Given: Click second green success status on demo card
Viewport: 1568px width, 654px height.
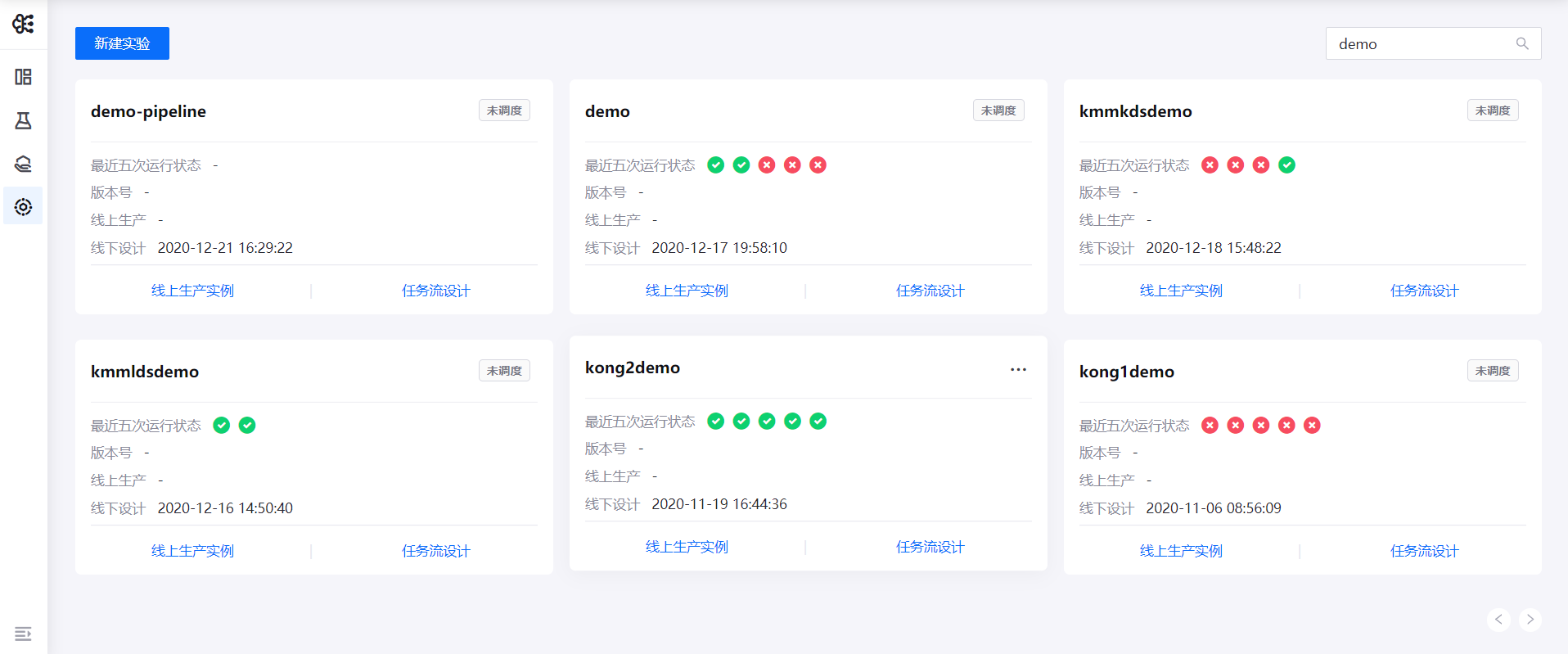Looking at the screenshot, I should (741, 165).
